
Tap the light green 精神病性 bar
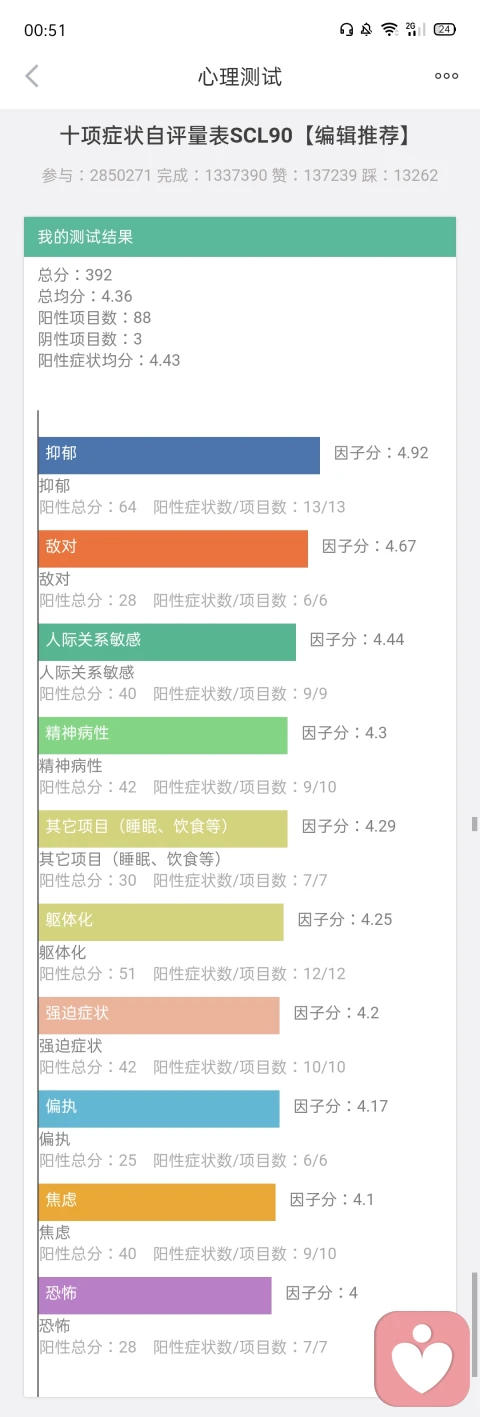tap(163, 735)
